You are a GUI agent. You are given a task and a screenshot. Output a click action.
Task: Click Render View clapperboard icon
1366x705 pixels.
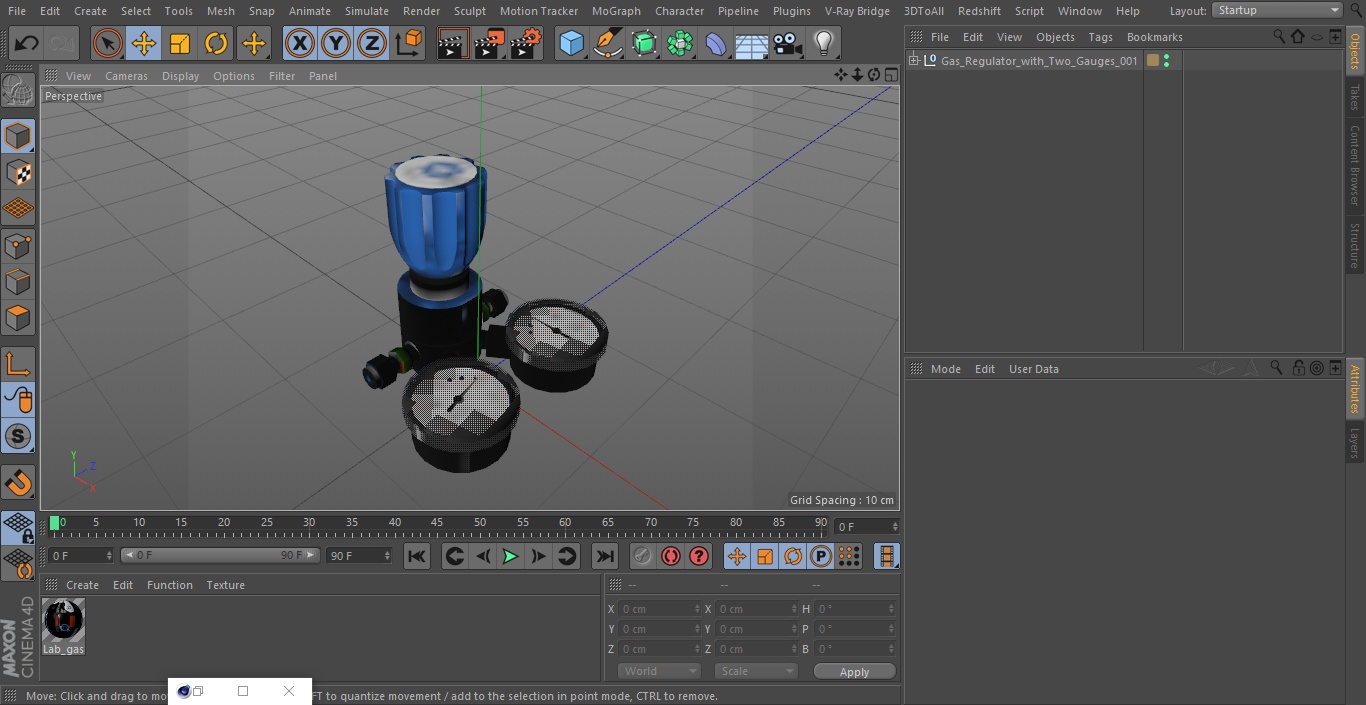(x=453, y=43)
